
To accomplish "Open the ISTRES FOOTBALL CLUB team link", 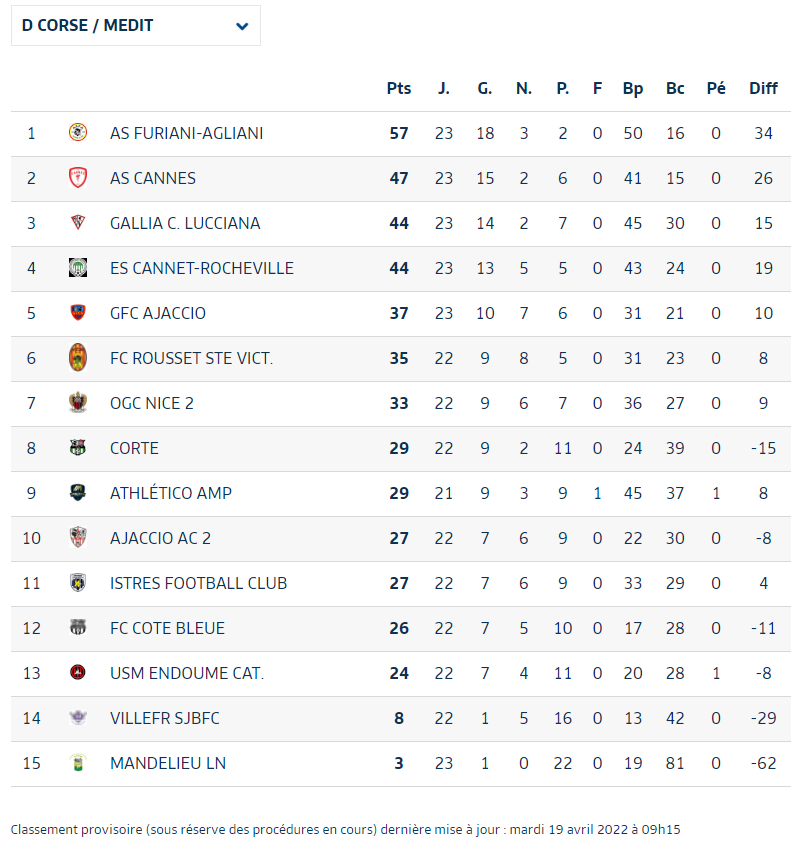I will (x=199, y=583).
